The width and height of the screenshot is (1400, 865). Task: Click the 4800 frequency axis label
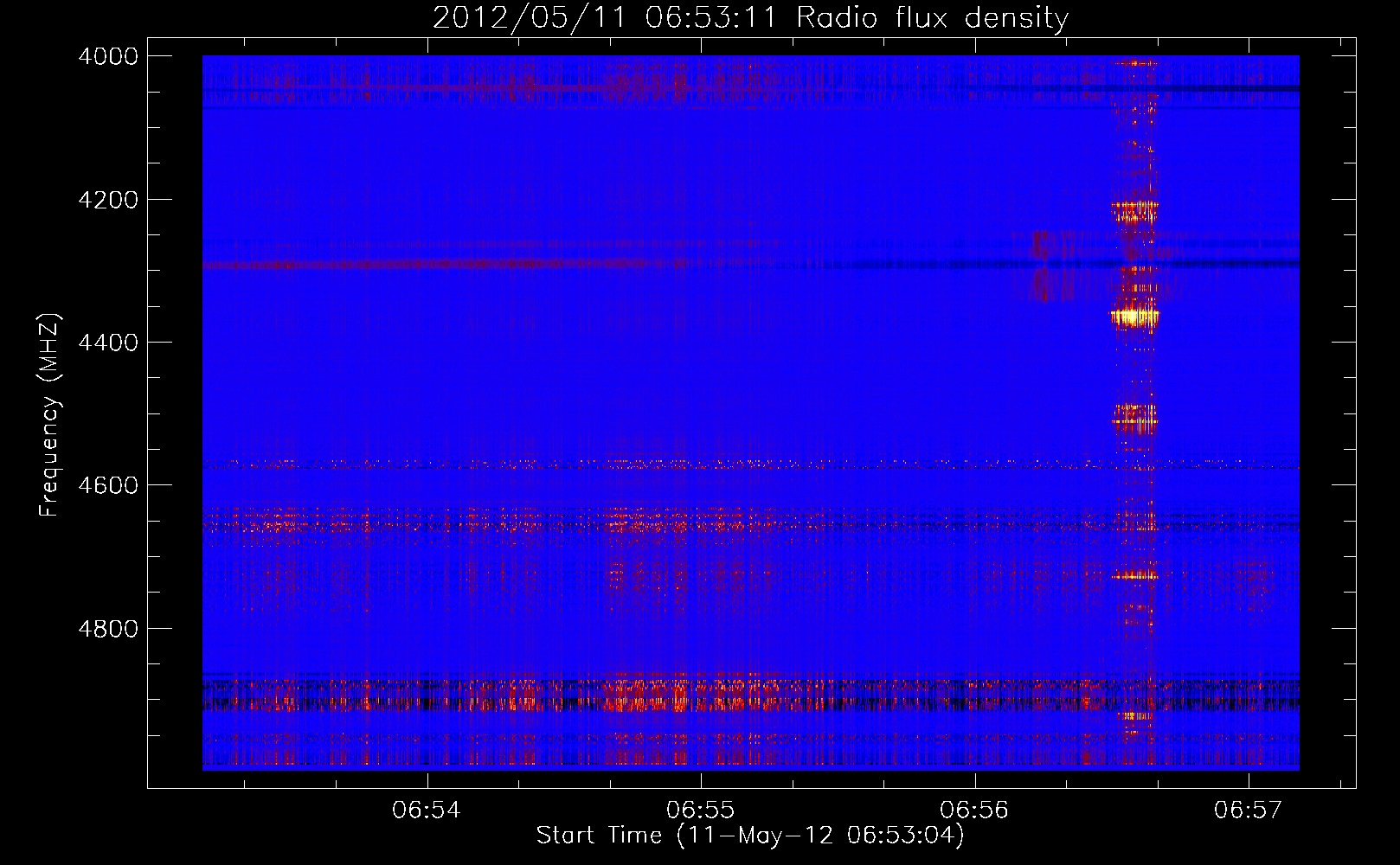pos(108,629)
